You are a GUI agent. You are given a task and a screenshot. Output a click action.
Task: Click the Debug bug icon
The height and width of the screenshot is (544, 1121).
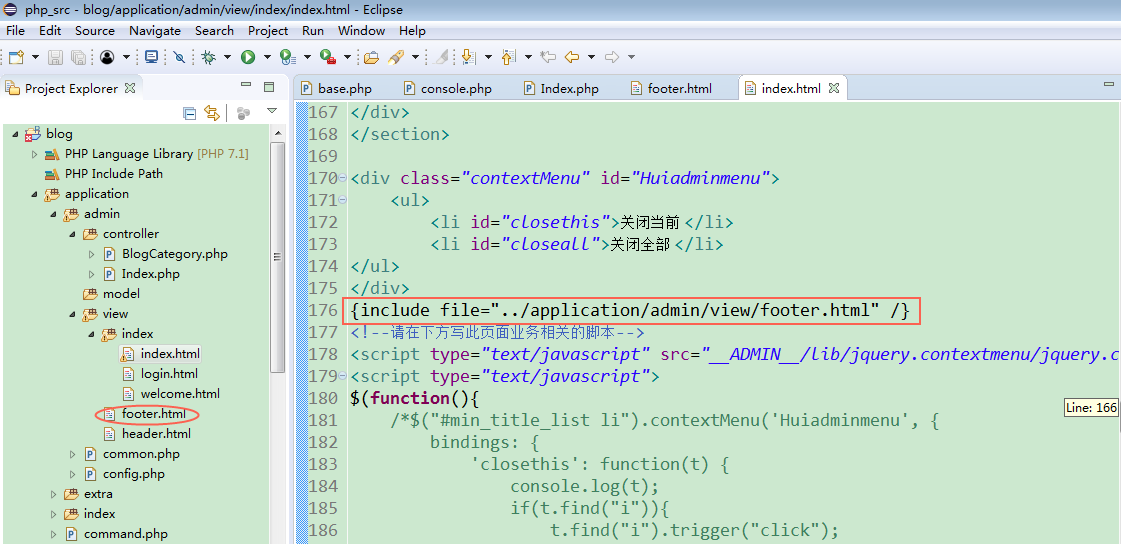click(x=209, y=57)
